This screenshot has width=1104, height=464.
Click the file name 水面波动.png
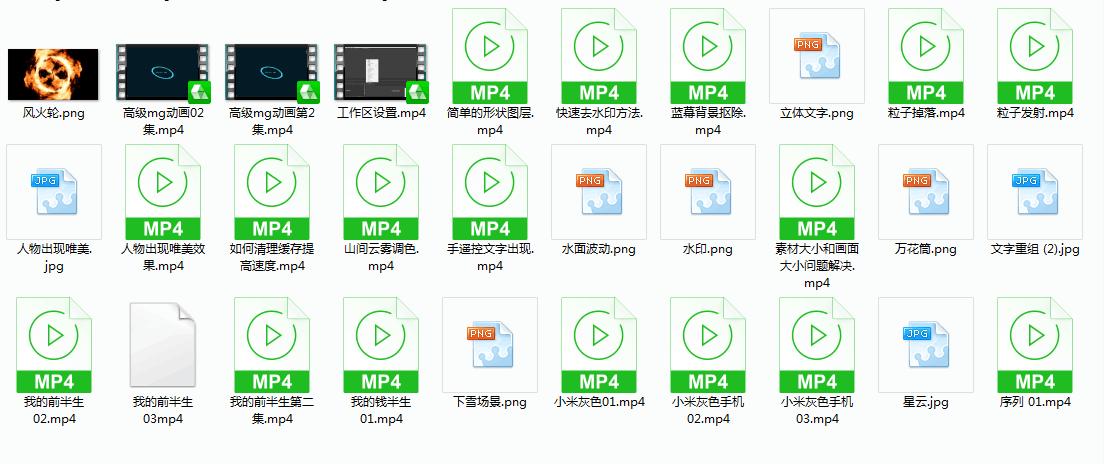point(599,249)
